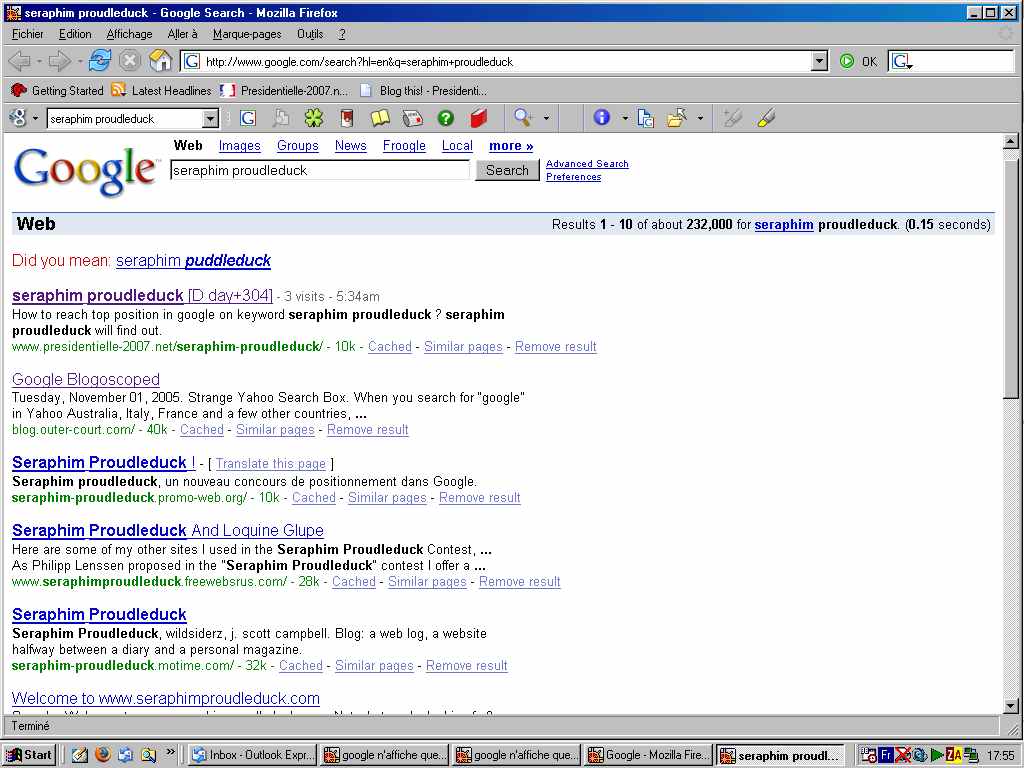This screenshot has width=1024, height=768.
Task: Open the Marque-pages menu
Action: pos(247,34)
